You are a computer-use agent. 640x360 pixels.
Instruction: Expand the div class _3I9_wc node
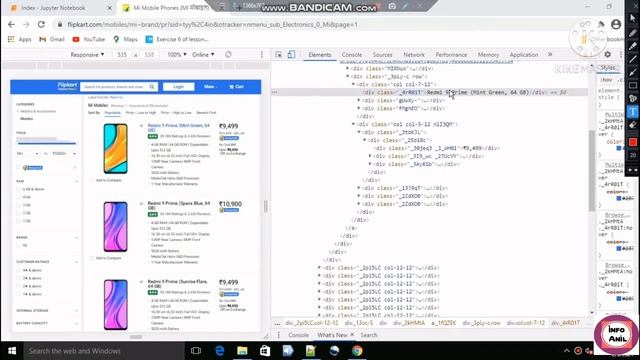(370, 156)
